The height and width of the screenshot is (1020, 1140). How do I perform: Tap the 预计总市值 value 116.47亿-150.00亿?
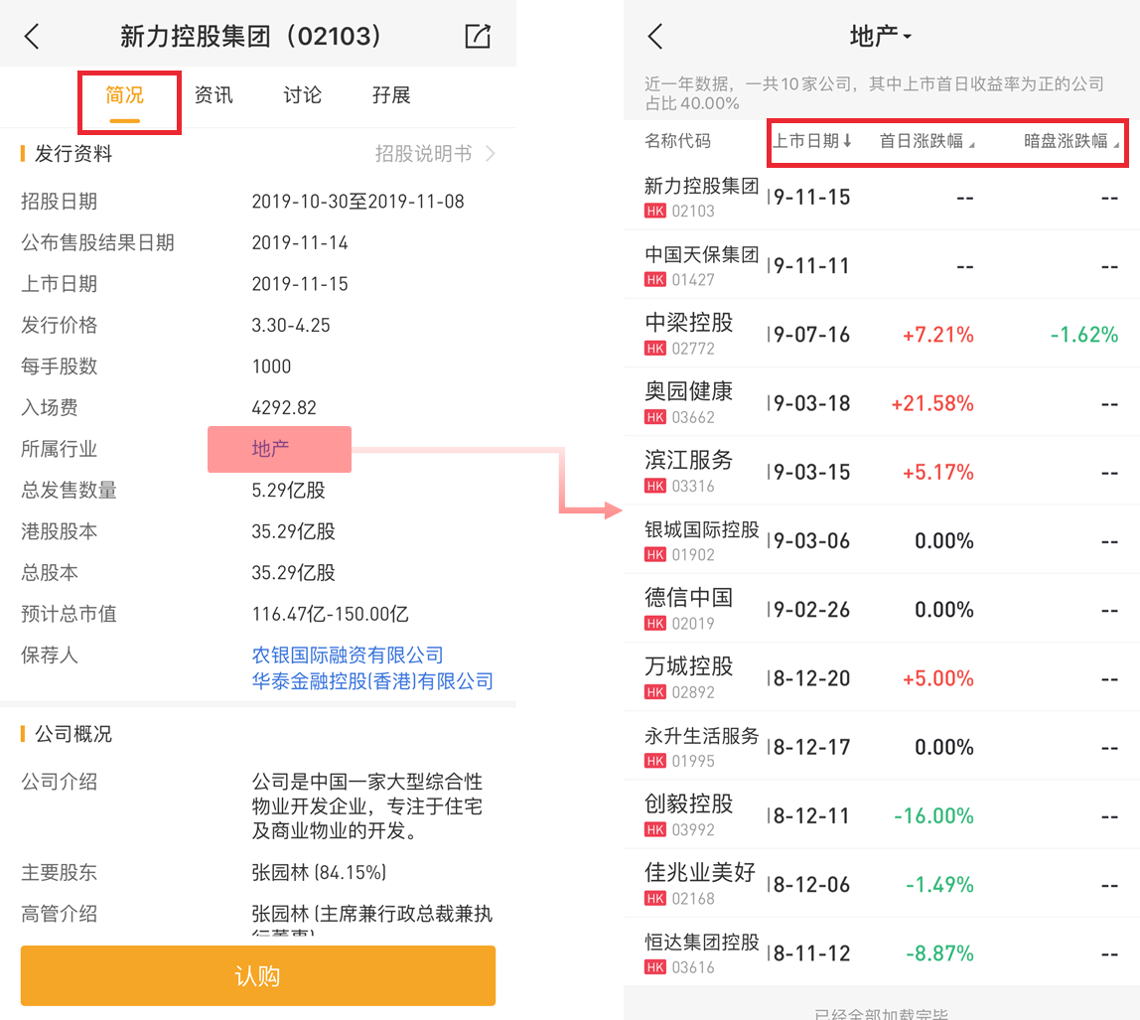[330, 614]
